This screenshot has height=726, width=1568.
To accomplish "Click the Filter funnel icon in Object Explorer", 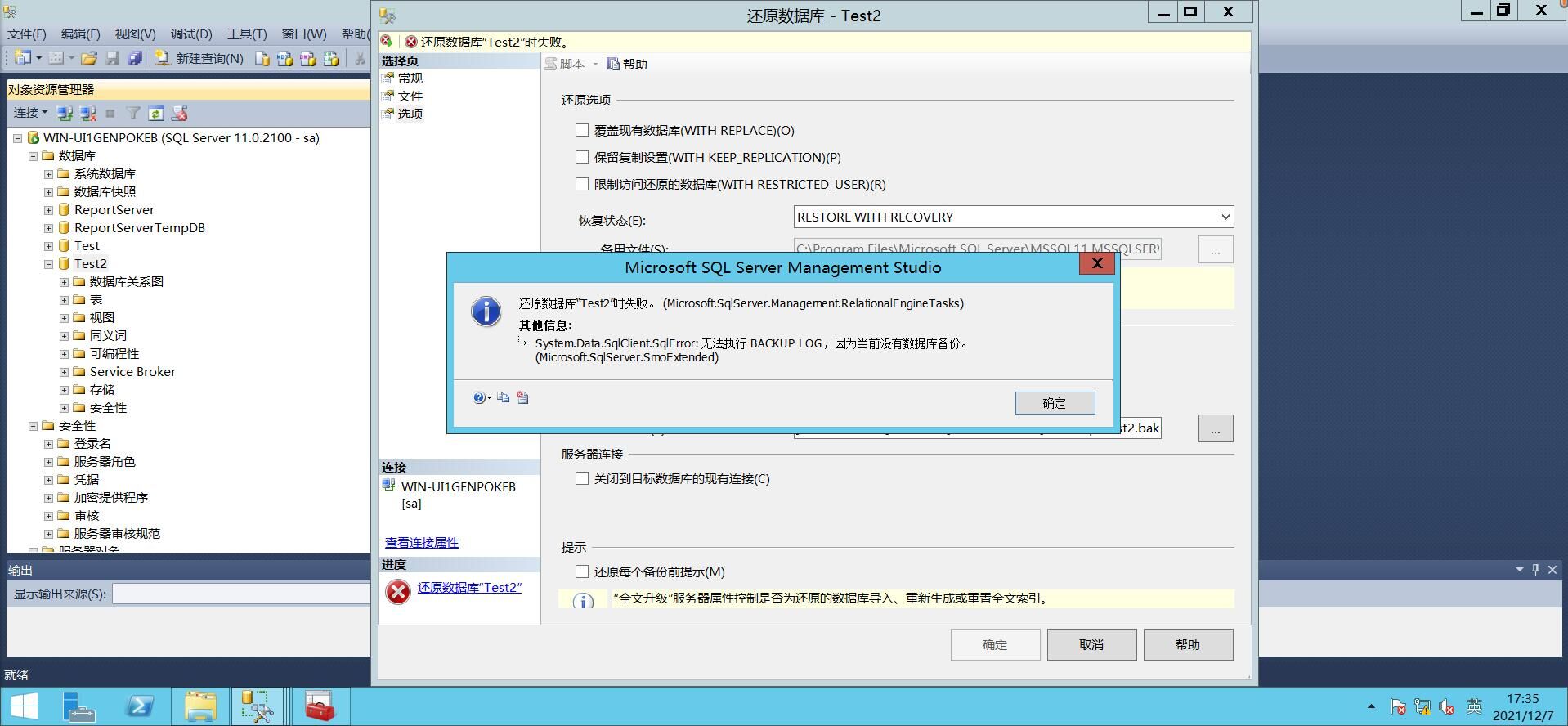I will [133, 113].
